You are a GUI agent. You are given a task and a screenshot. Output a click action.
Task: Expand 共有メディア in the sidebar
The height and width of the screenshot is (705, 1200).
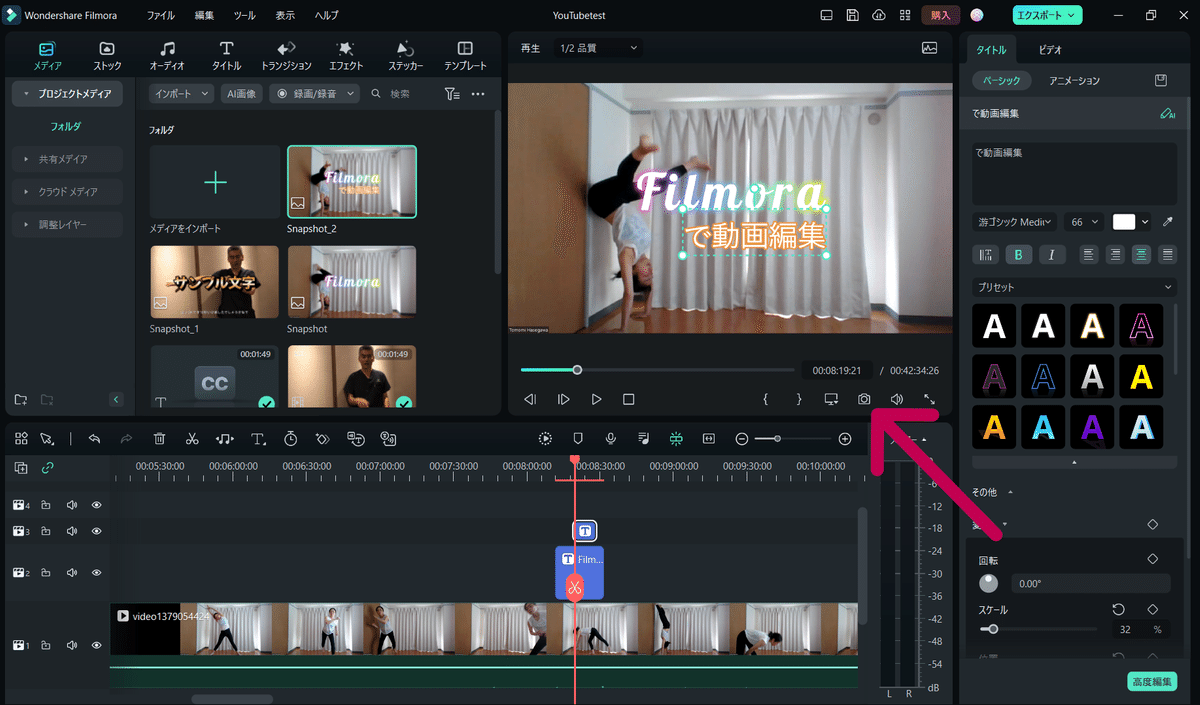pos(68,159)
